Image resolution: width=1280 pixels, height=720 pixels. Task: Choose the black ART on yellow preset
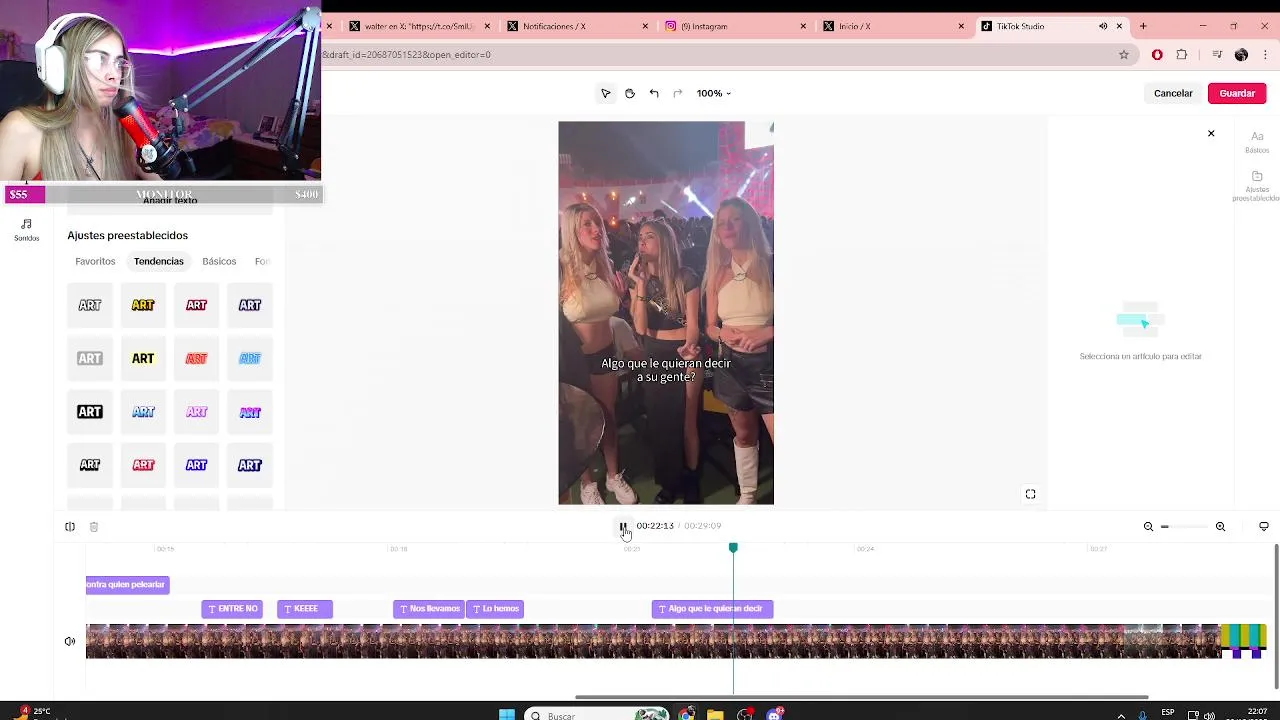point(143,358)
